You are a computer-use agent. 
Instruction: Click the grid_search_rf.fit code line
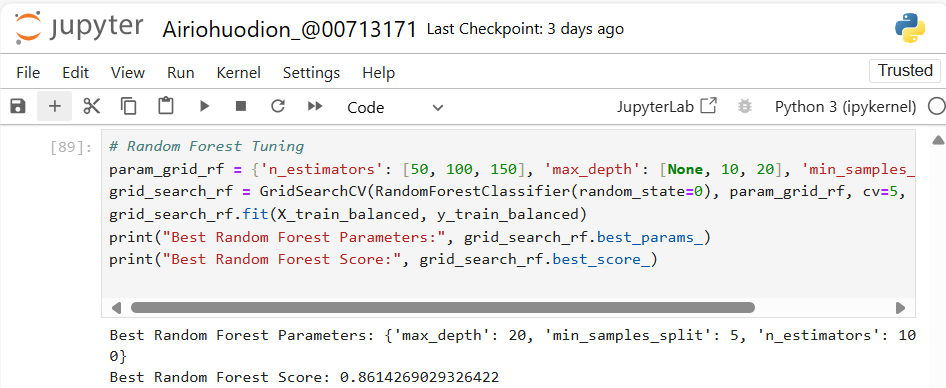(348, 214)
